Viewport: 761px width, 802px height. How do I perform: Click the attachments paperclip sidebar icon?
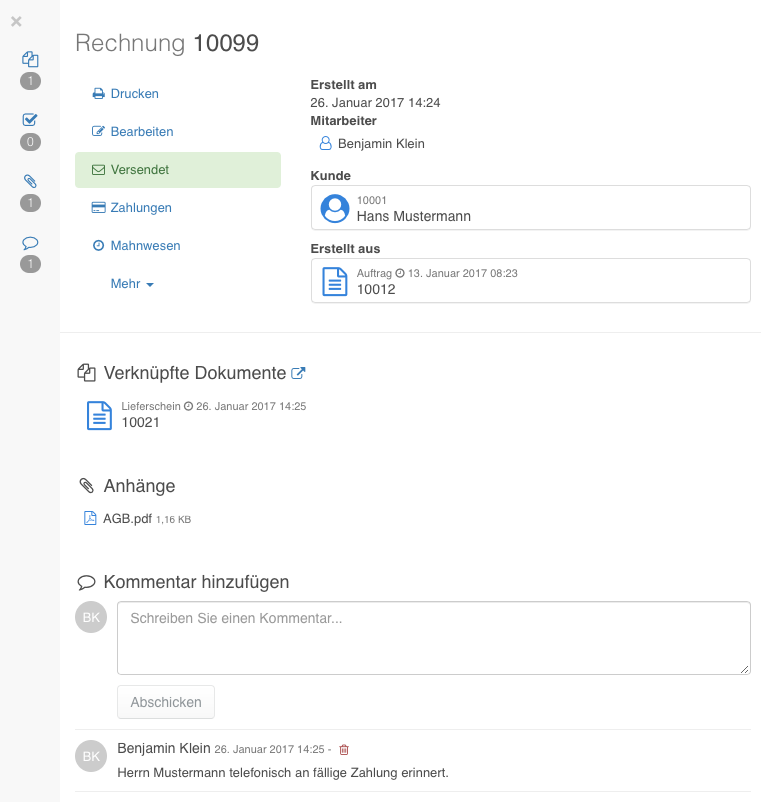(x=30, y=181)
